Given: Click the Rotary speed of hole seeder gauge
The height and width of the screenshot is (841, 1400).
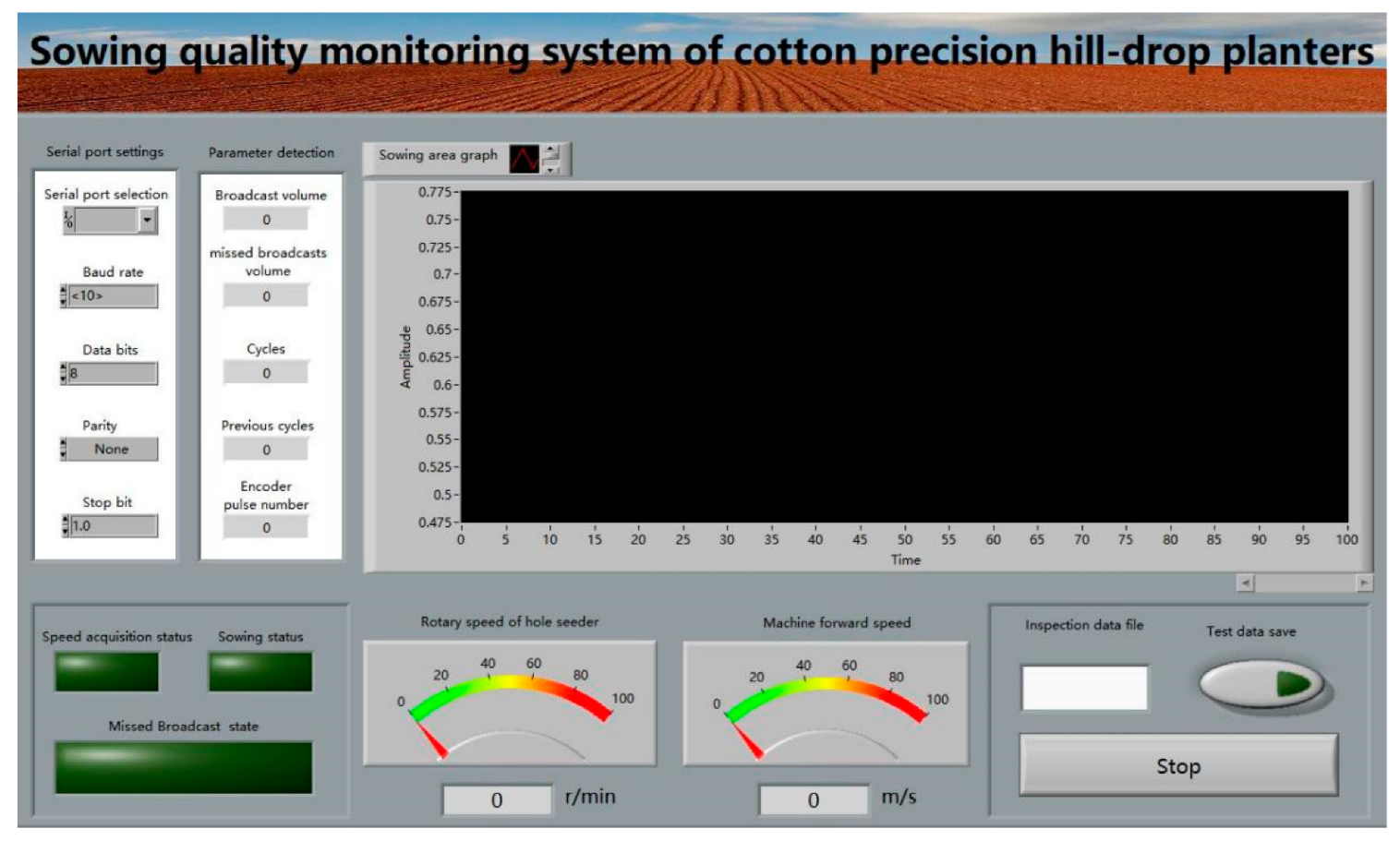Looking at the screenshot, I should click(510, 703).
